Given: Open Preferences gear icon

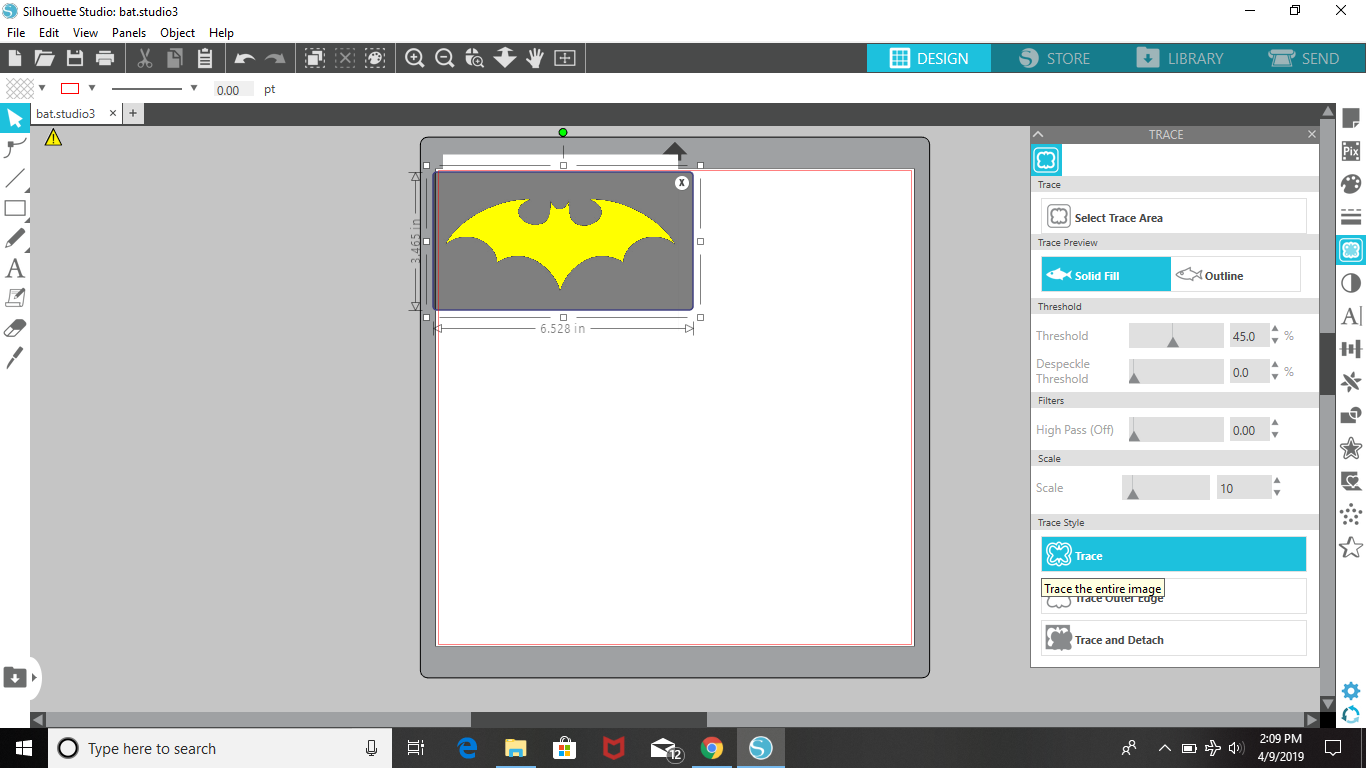Looking at the screenshot, I should [x=1351, y=691].
